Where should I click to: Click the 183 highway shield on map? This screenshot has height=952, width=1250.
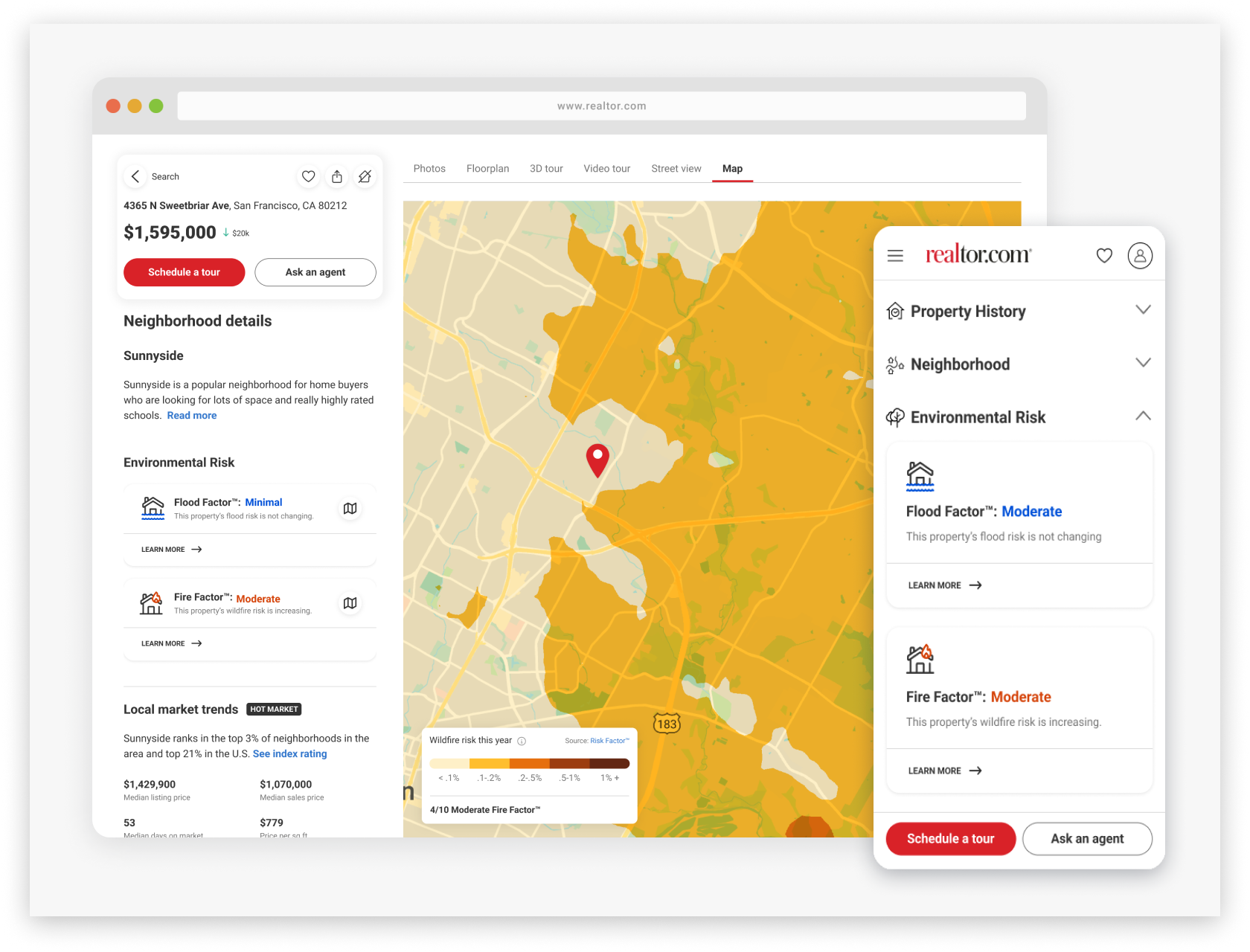click(667, 724)
